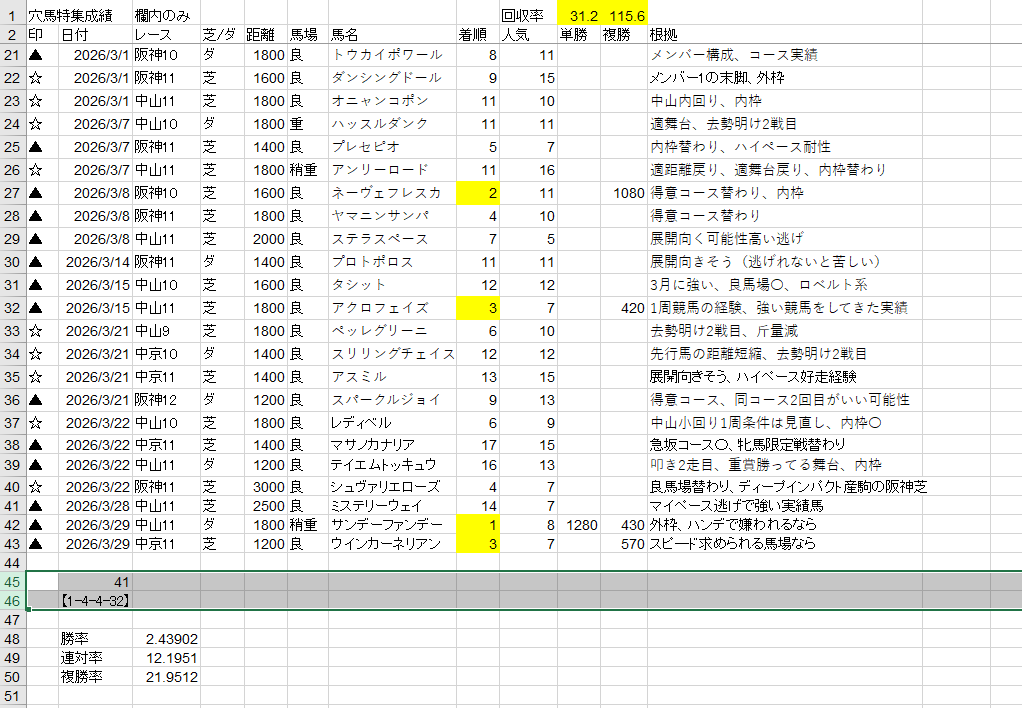Select the 勝率 value 2.43902

[x=165, y=638]
